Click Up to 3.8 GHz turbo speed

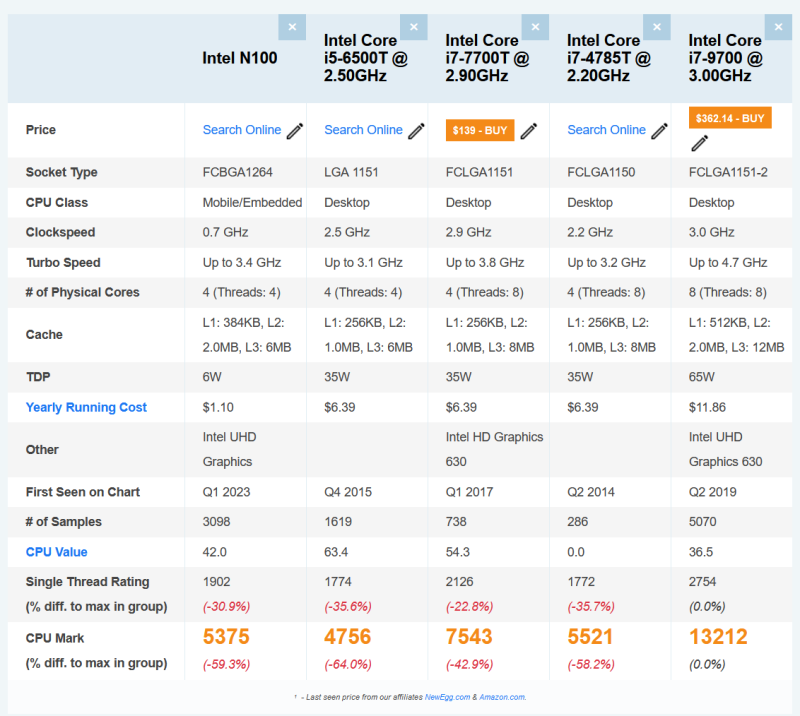click(x=485, y=262)
